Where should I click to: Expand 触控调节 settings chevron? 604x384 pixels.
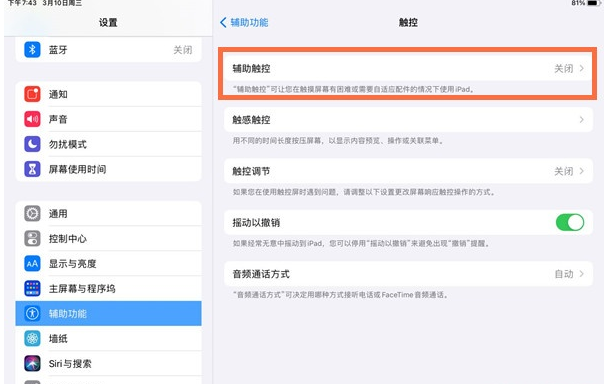coord(582,171)
